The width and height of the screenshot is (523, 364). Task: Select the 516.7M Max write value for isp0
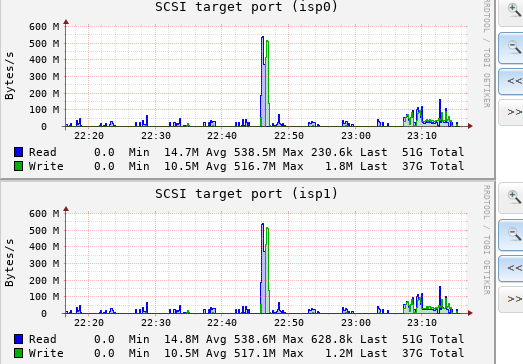point(254,166)
